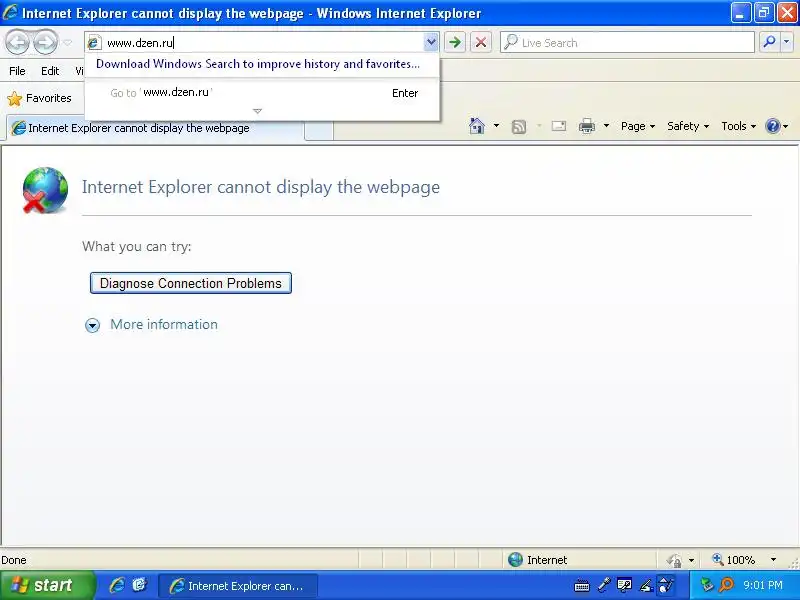
Task: Open the Edit menu
Action: point(50,71)
